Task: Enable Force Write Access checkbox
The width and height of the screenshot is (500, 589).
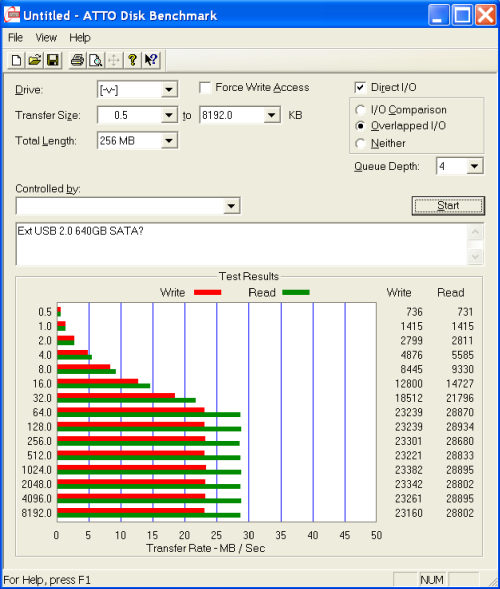Action: point(205,88)
